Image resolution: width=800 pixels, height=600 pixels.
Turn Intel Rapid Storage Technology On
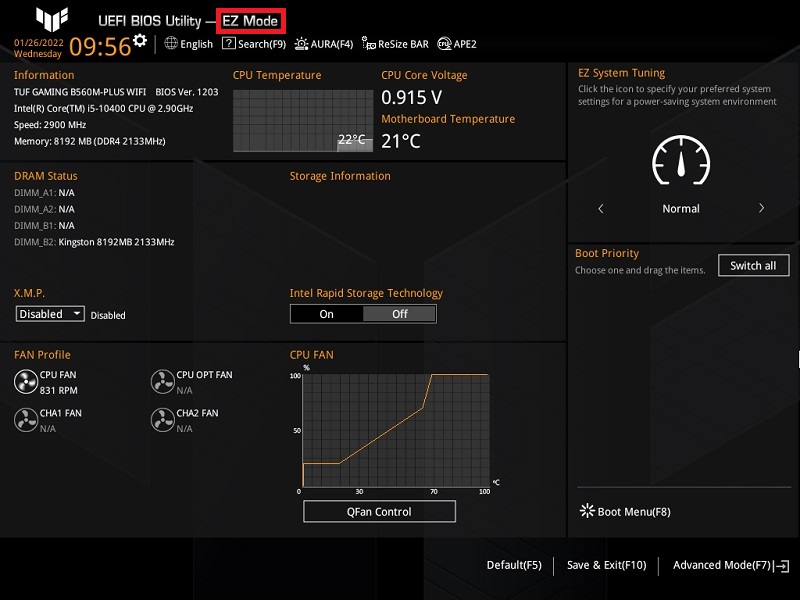tap(326, 314)
